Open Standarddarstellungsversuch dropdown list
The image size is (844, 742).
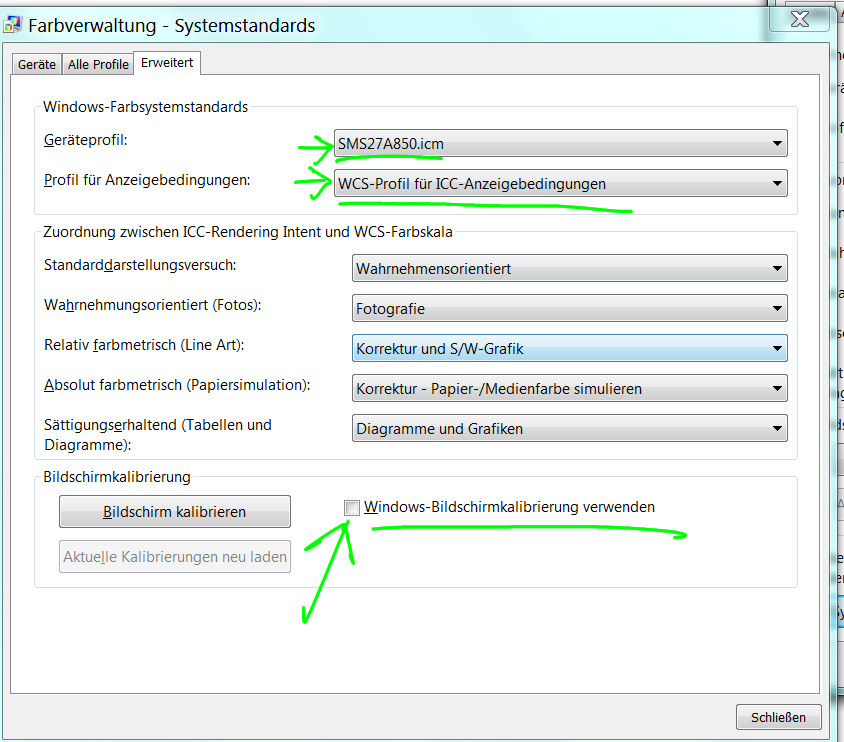(570, 269)
